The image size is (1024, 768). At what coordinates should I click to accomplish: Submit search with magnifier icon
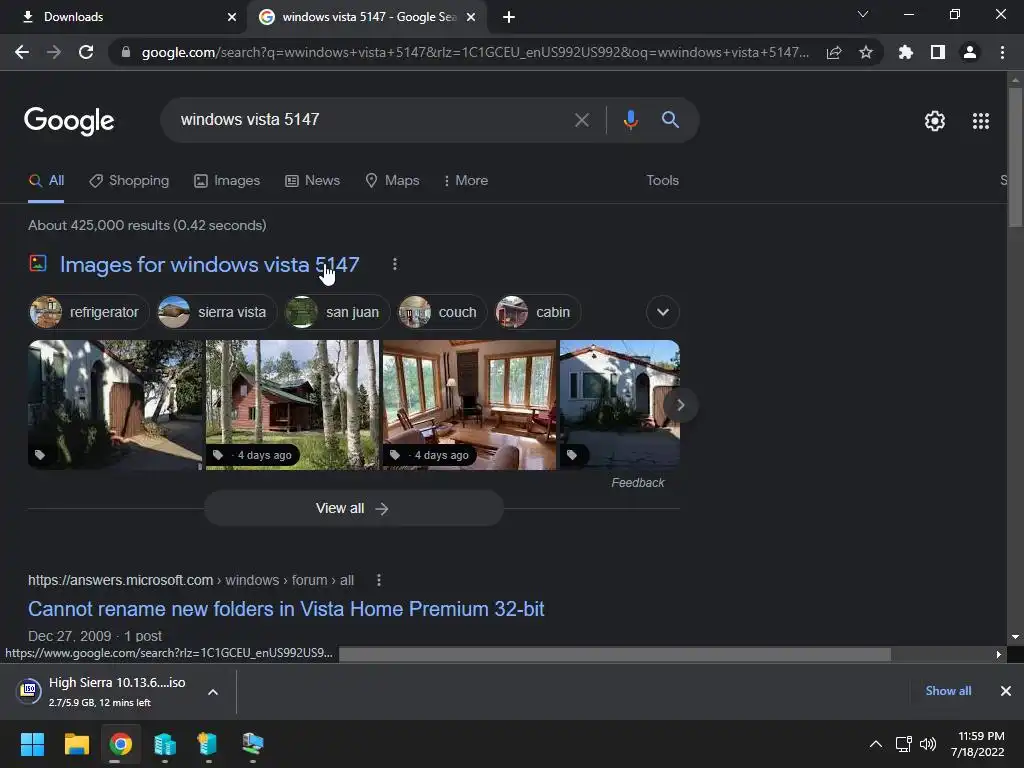(670, 120)
